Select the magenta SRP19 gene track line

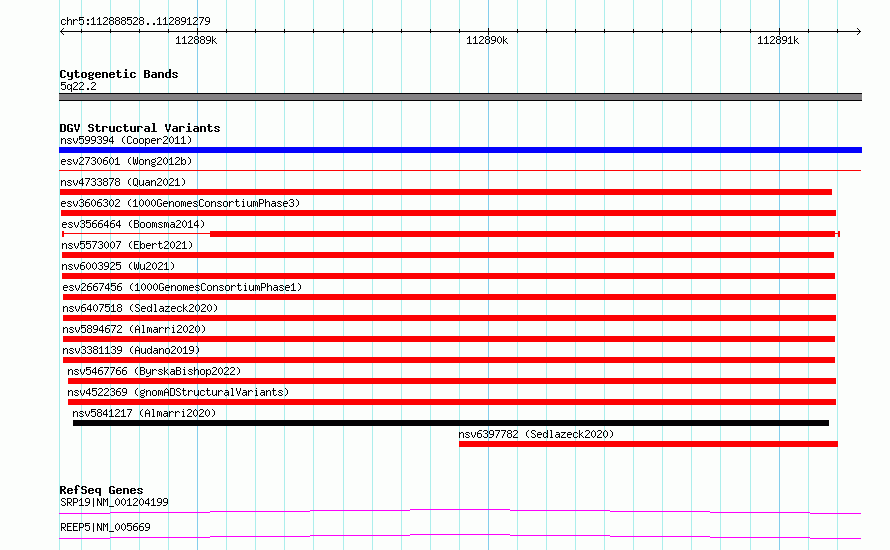click(x=460, y=511)
